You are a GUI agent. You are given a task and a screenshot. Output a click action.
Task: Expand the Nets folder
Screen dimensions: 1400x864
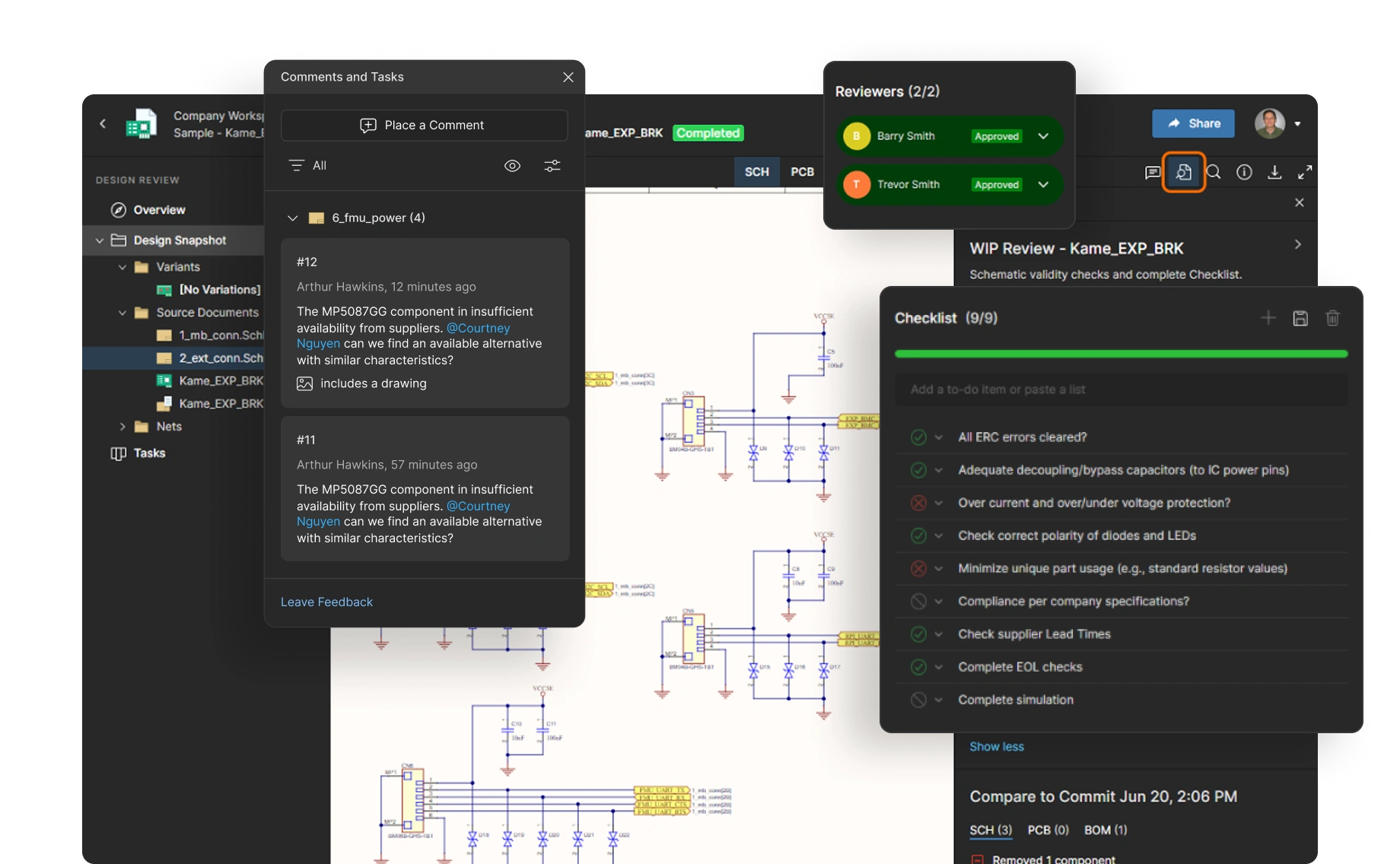tap(122, 427)
